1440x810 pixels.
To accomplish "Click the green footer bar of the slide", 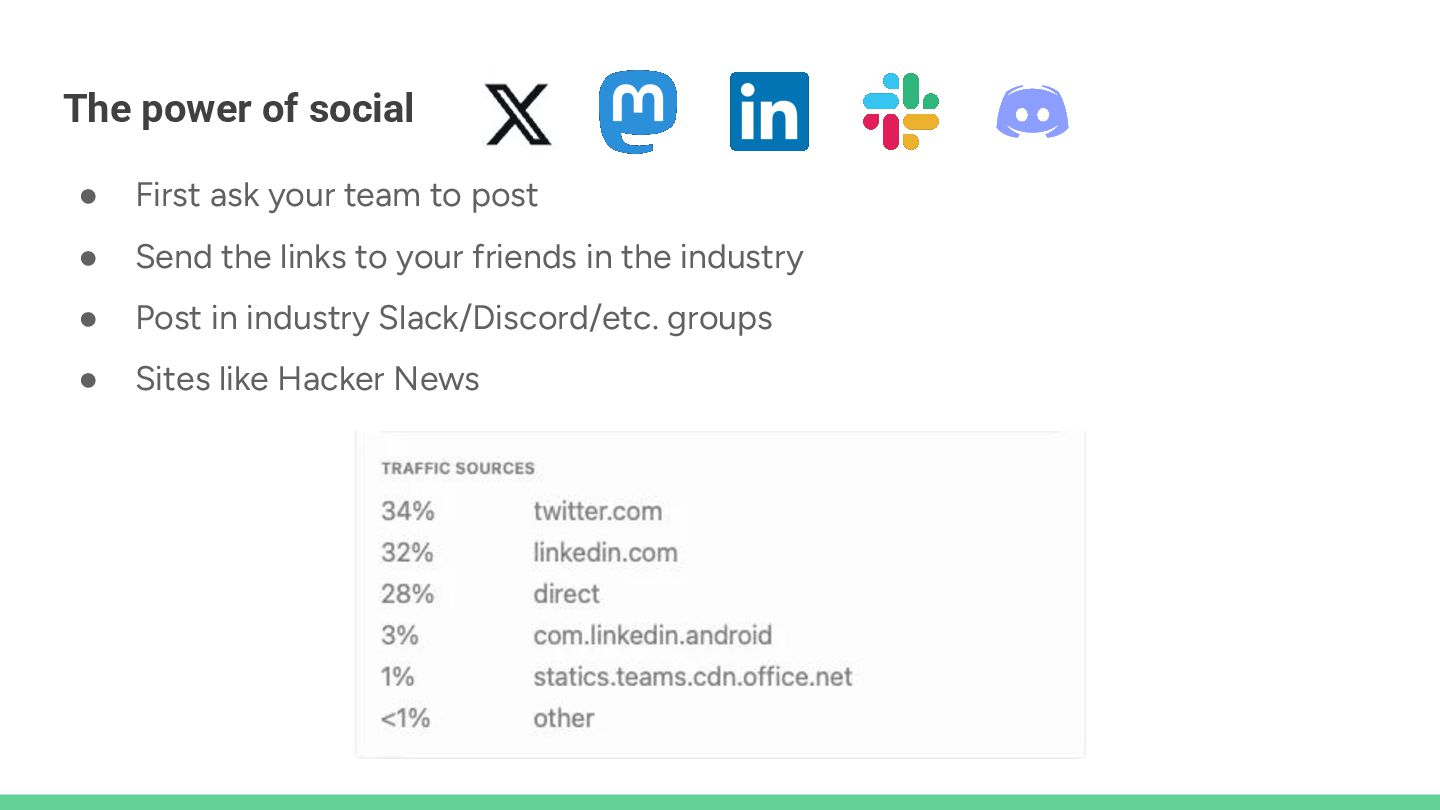I will point(720,802).
